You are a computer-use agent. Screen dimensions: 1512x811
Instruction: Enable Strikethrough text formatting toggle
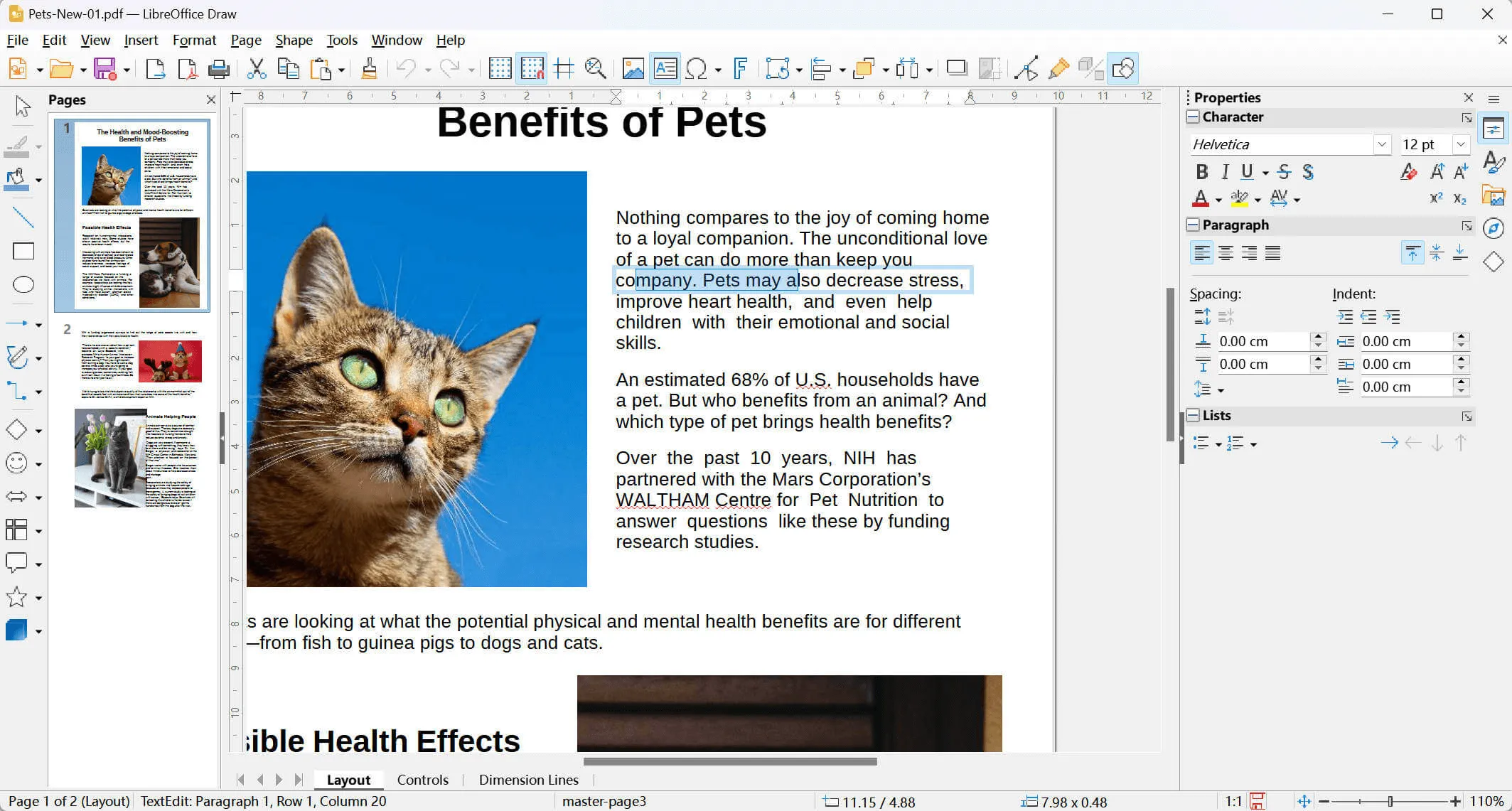(1286, 171)
